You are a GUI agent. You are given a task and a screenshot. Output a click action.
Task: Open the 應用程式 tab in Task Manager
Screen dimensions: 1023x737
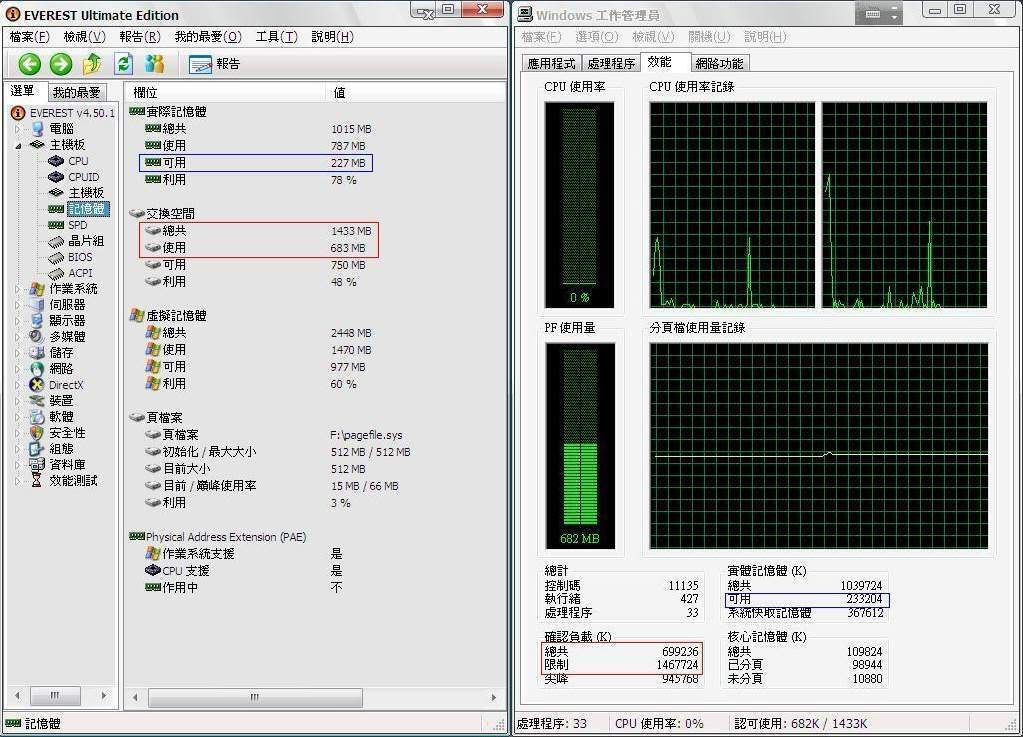552,63
